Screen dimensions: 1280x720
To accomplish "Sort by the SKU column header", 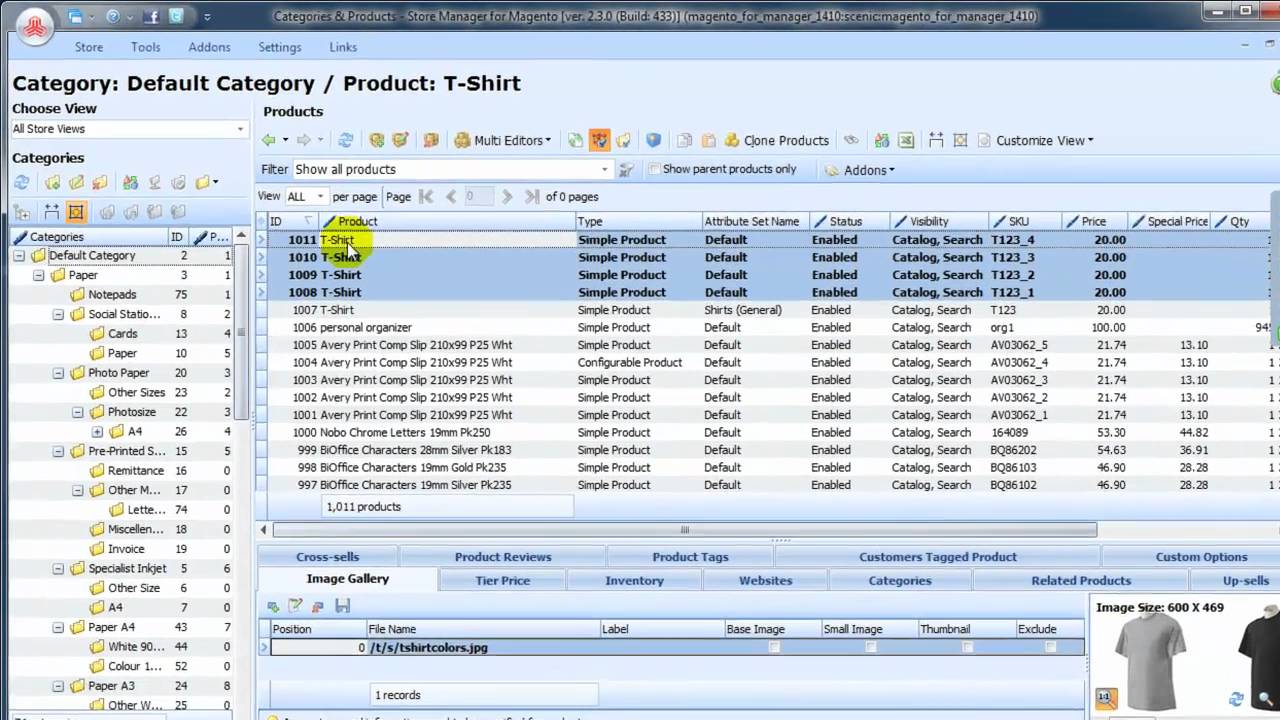I will click(1019, 222).
